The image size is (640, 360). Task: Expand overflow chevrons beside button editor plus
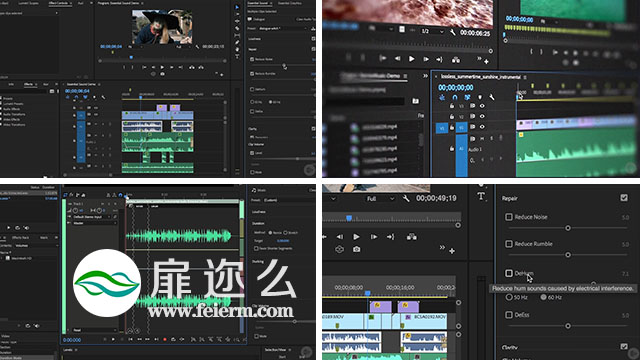pos(442,248)
